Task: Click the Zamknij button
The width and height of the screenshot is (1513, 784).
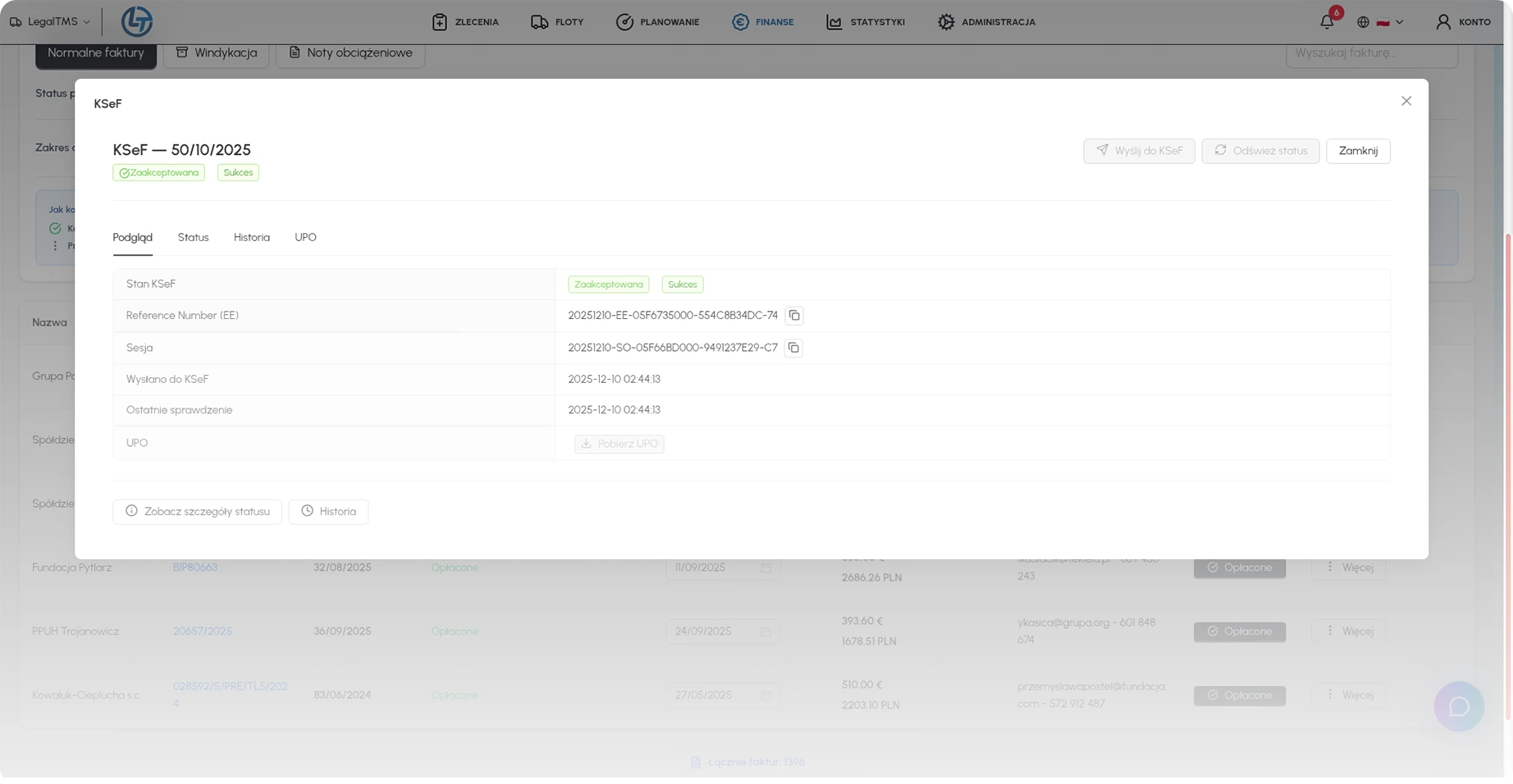Action: pos(1357,151)
